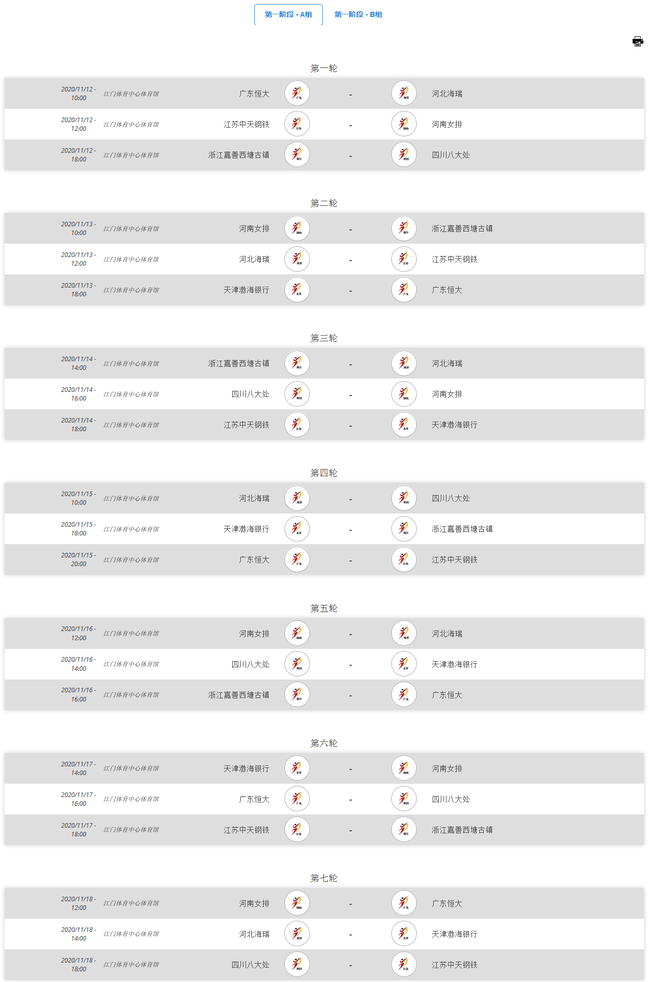Click 广东恒大 logo in round four

coord(296,560)
